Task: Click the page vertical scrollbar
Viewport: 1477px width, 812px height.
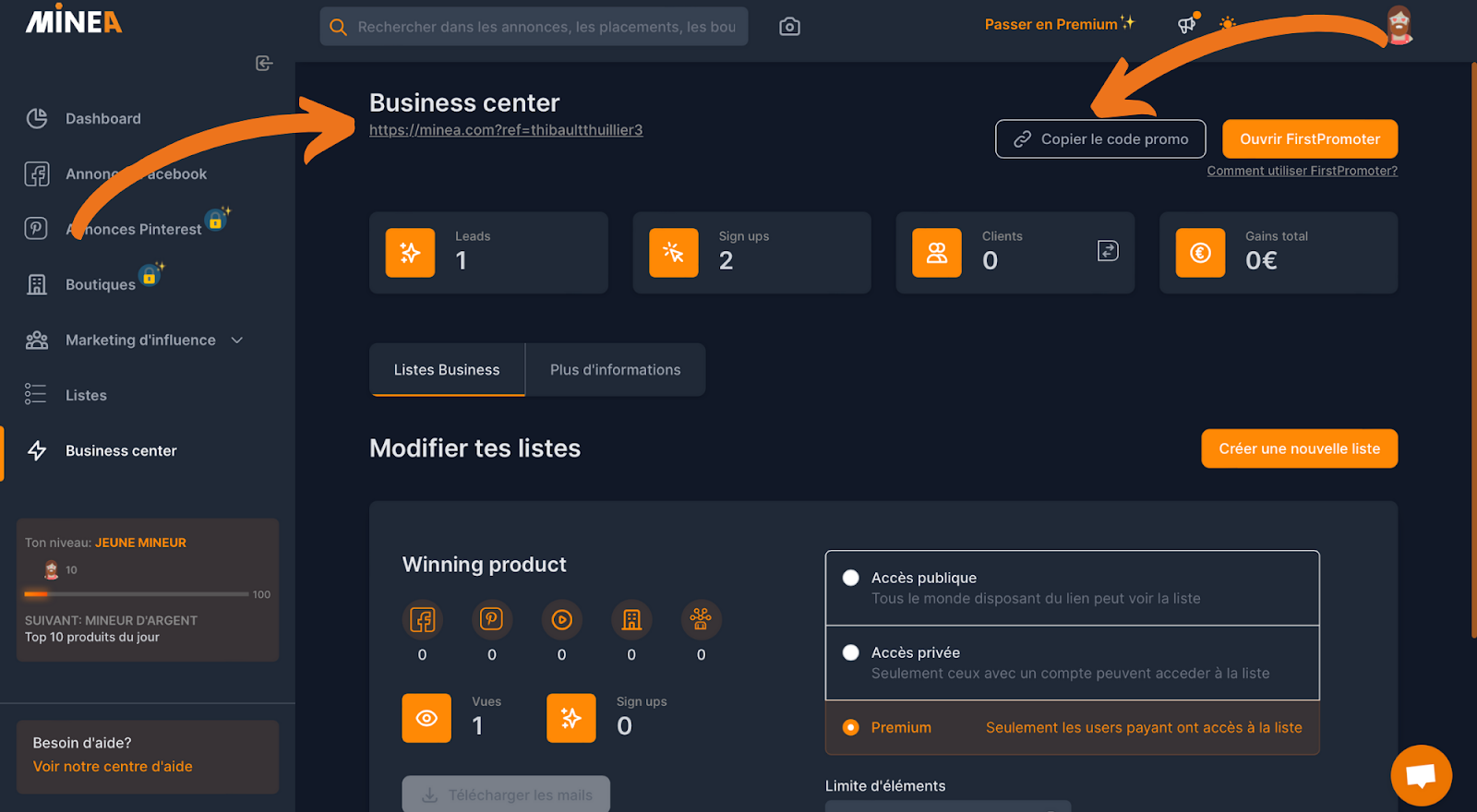Action: 1473,351
